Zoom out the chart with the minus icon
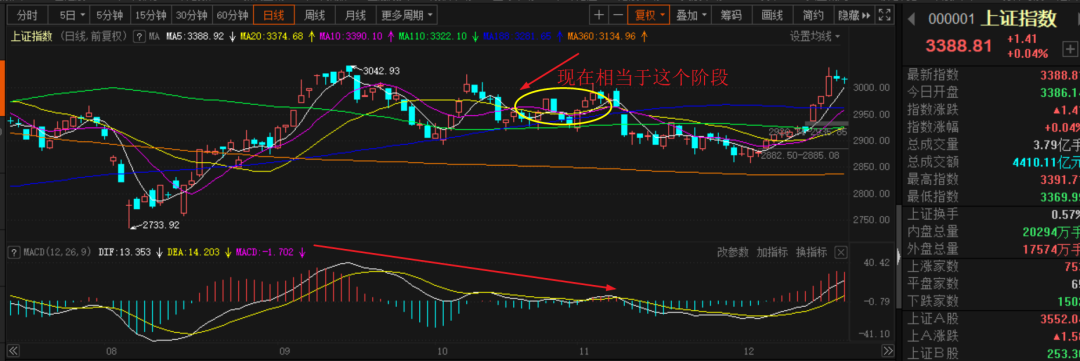This screenshot has height=361, width=1080. click(x=617, y=14)
